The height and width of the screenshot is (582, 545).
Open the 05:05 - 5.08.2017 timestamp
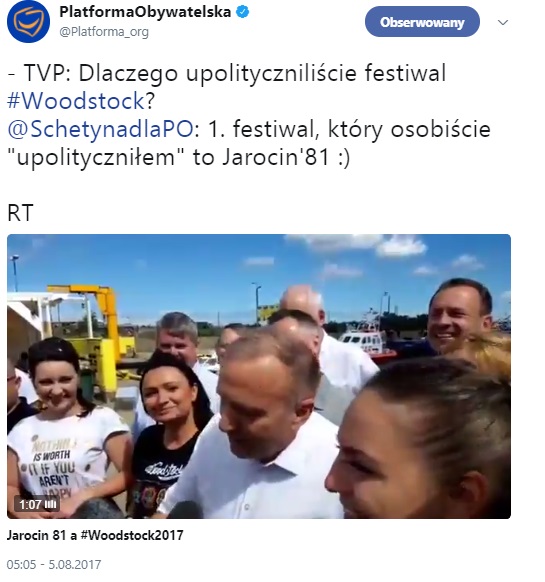[x=54, y=565]
